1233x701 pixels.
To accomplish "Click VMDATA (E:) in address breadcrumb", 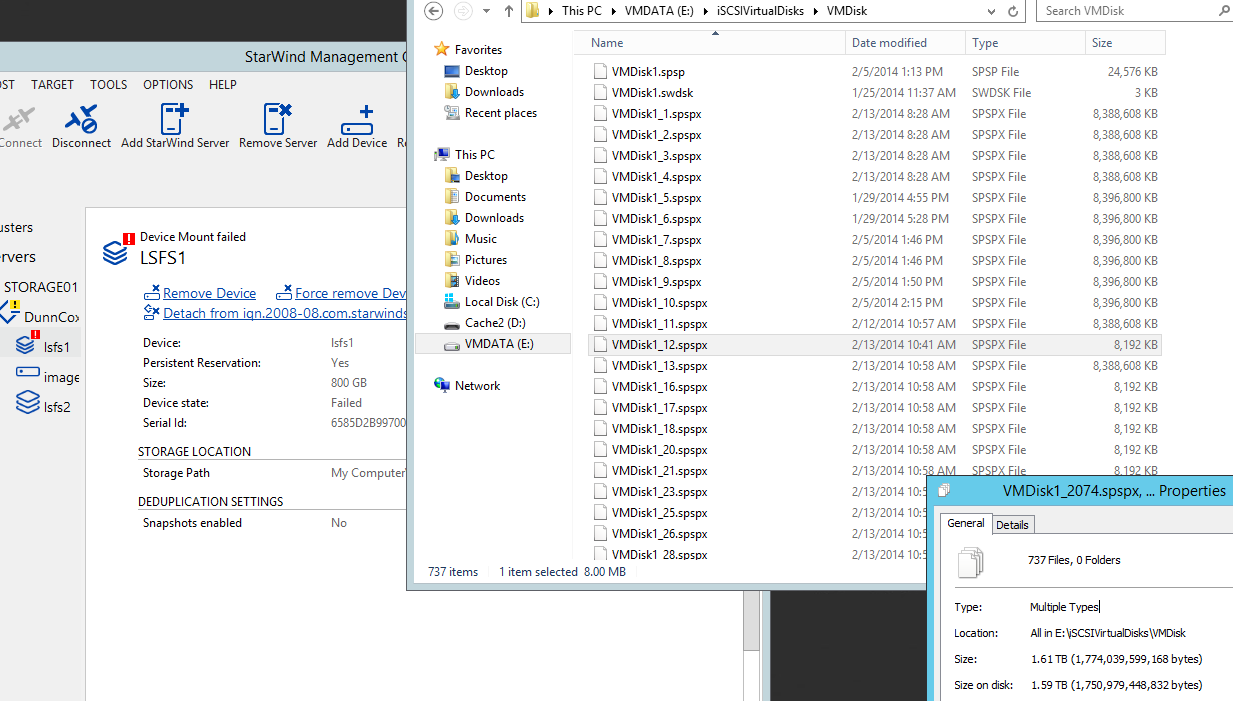I will pos(660,11).
